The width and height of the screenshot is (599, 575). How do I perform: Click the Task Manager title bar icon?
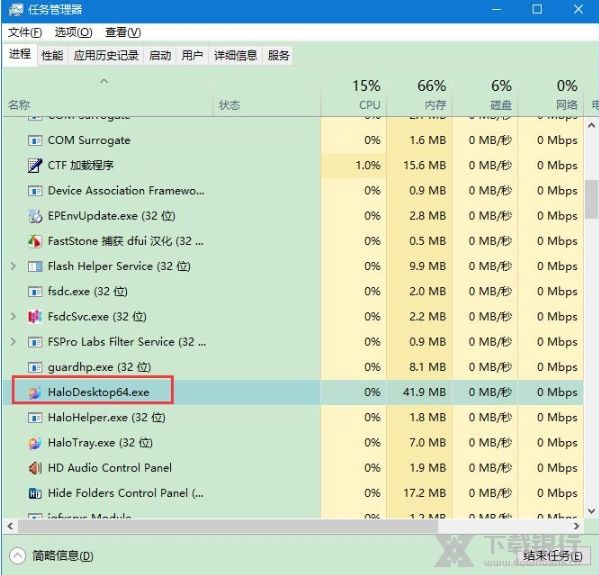tap(16, 10)
